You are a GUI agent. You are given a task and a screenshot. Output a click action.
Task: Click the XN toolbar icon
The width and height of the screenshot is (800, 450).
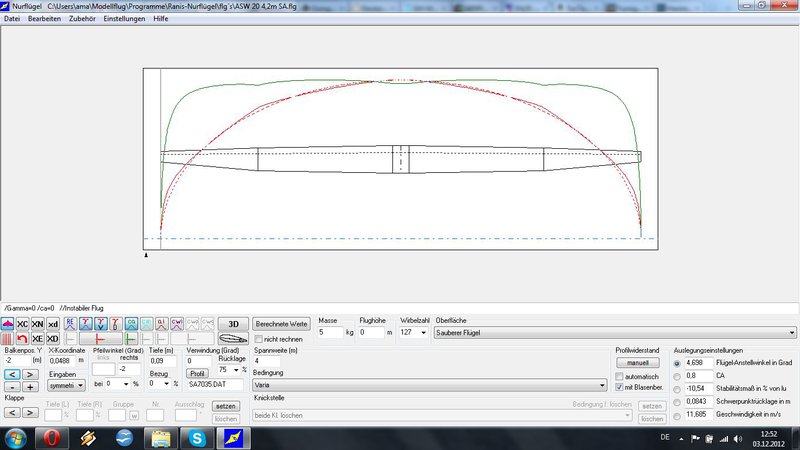tap(37, 324)
